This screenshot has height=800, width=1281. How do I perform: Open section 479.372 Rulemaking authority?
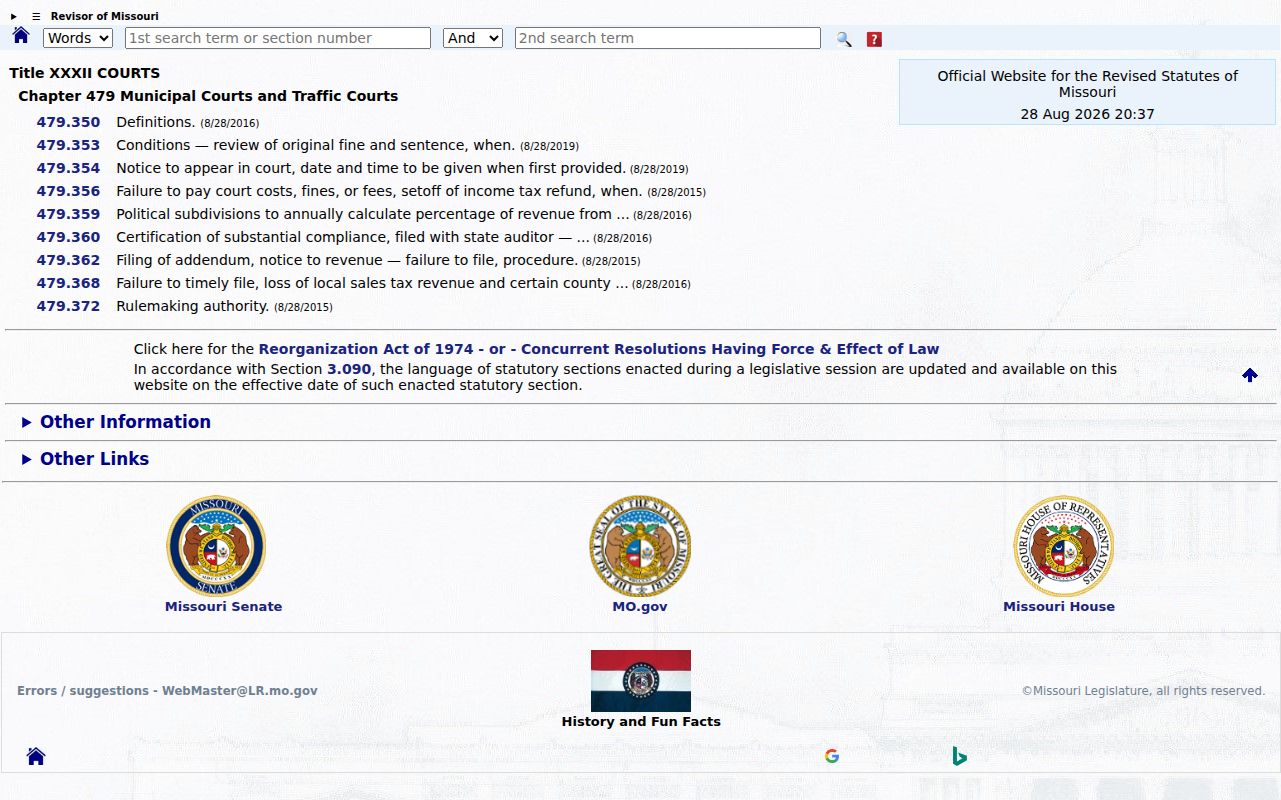pyautogui.click(x=68, y=306)
